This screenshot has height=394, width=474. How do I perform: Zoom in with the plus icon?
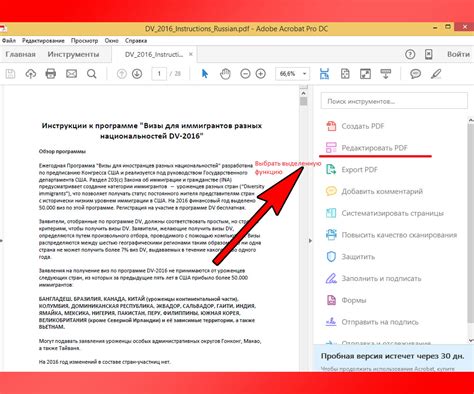click(x=261, y=74)
